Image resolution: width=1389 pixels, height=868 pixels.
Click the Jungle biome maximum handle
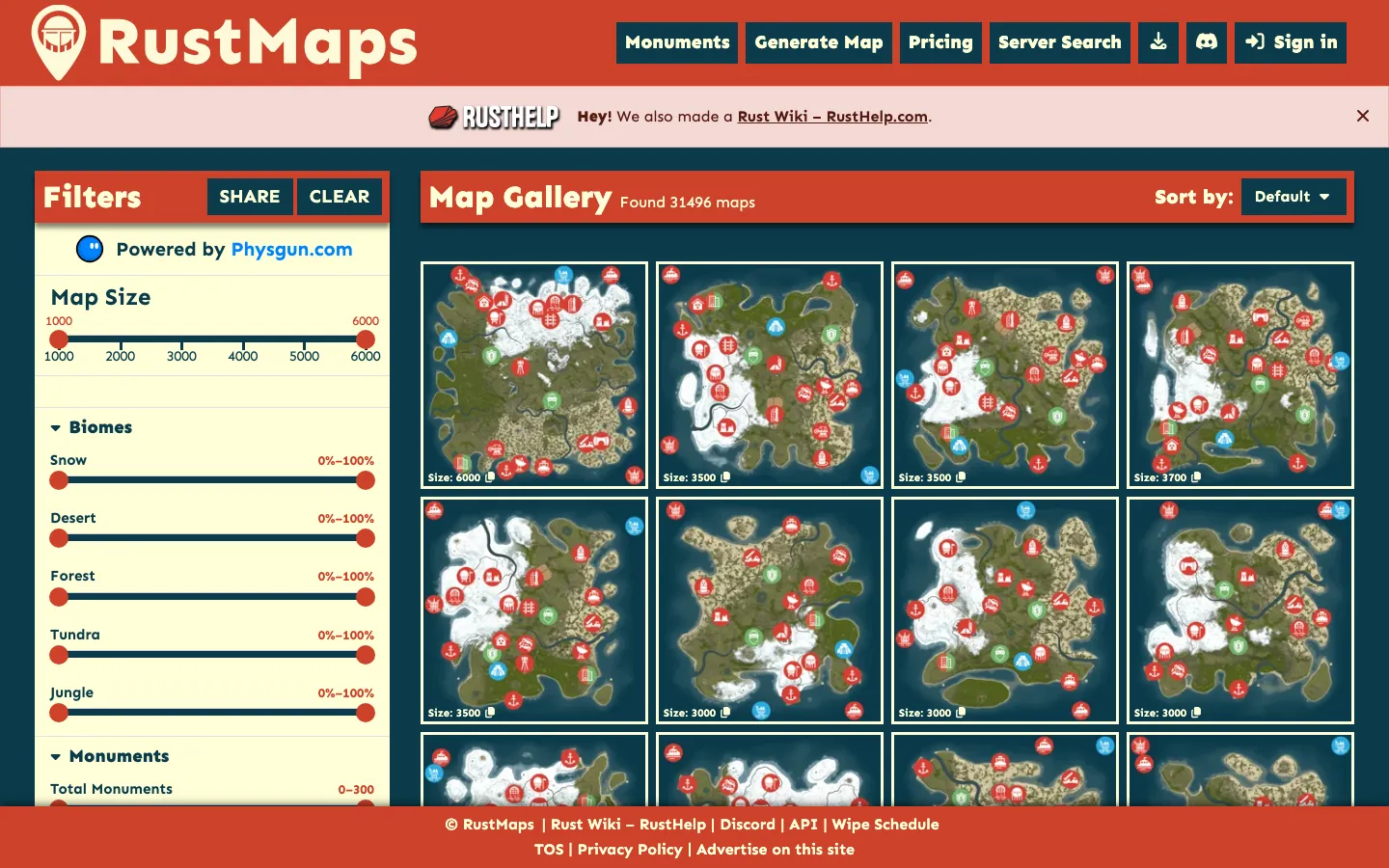coord(366,713)
